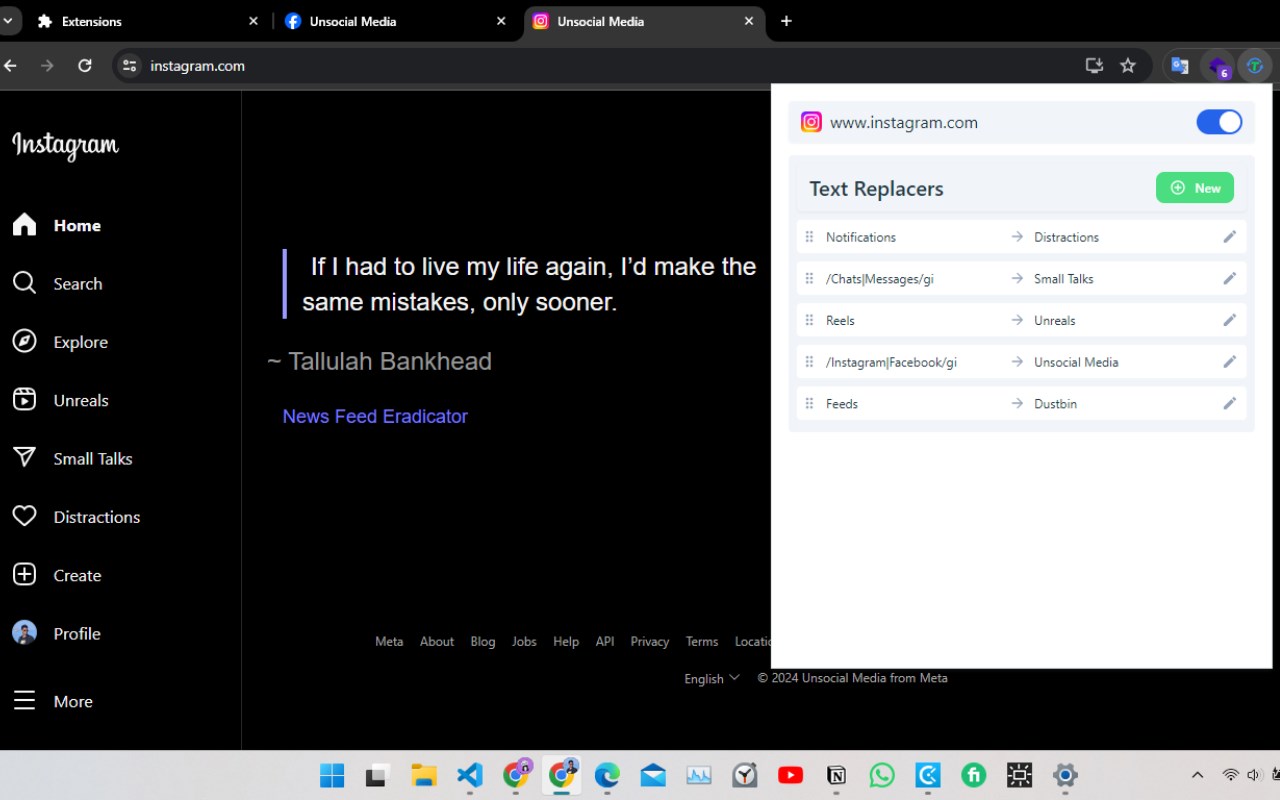
Task: Open the Terms footer link
Action: pyautogui.click(x=702, y=642)
